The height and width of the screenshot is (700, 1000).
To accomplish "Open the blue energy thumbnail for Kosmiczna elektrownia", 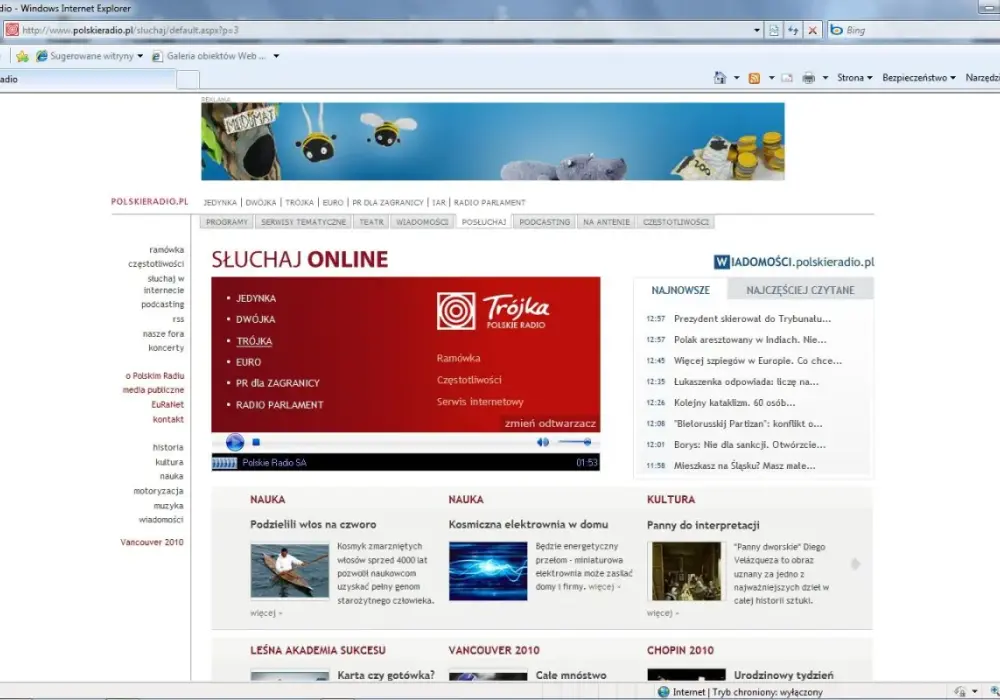I will (x=488, y=571).
